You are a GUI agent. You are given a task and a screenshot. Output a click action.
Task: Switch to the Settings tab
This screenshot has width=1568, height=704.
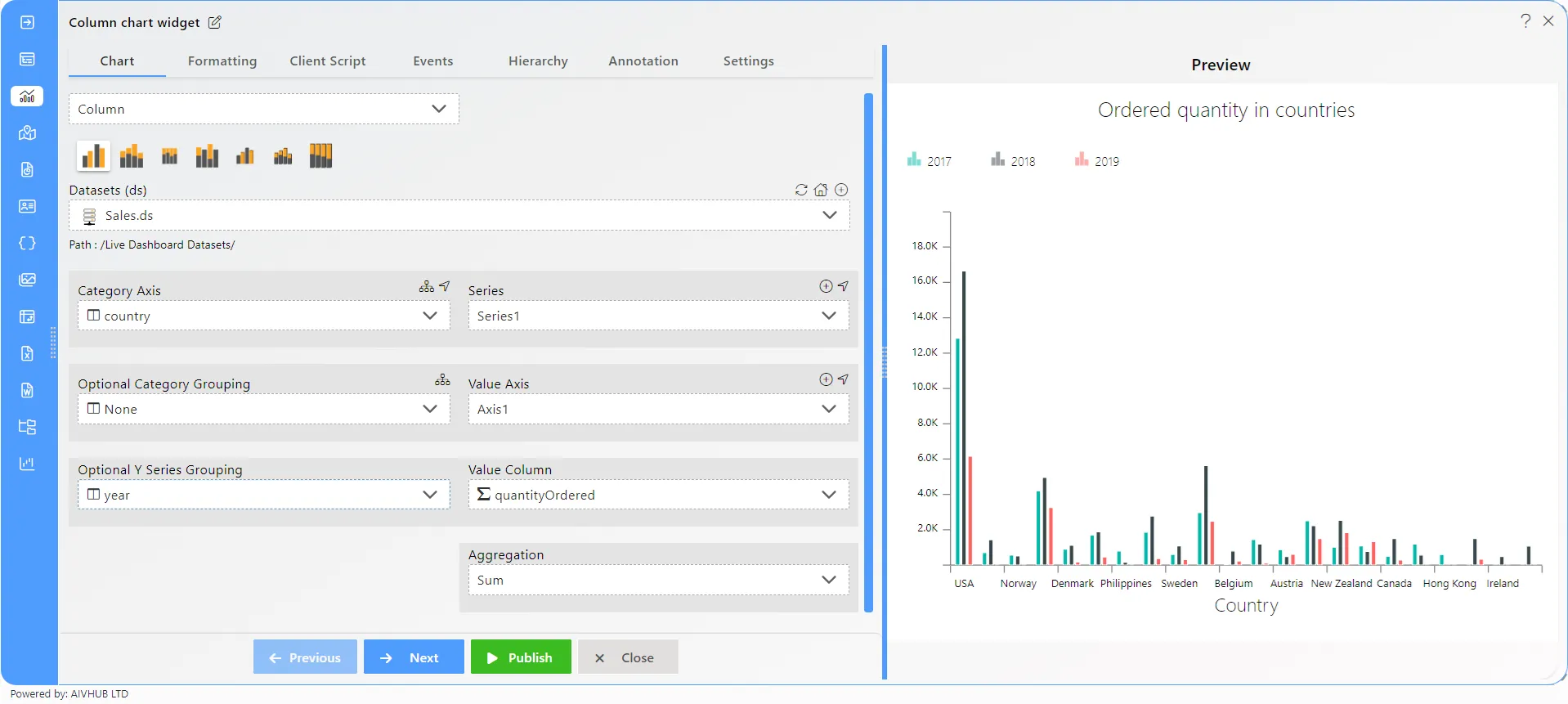coord(748,61)
